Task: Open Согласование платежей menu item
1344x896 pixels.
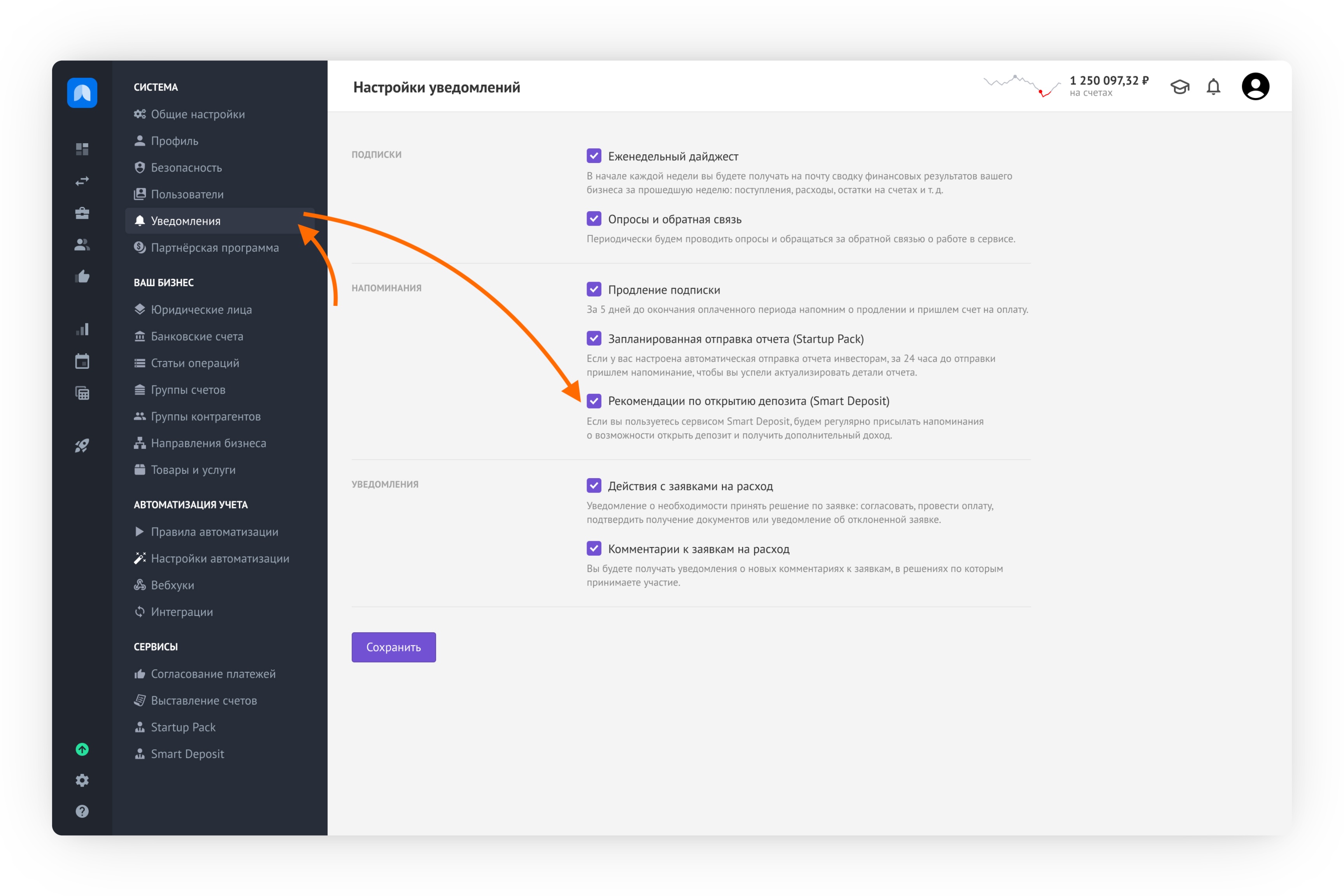Action: 220,674
